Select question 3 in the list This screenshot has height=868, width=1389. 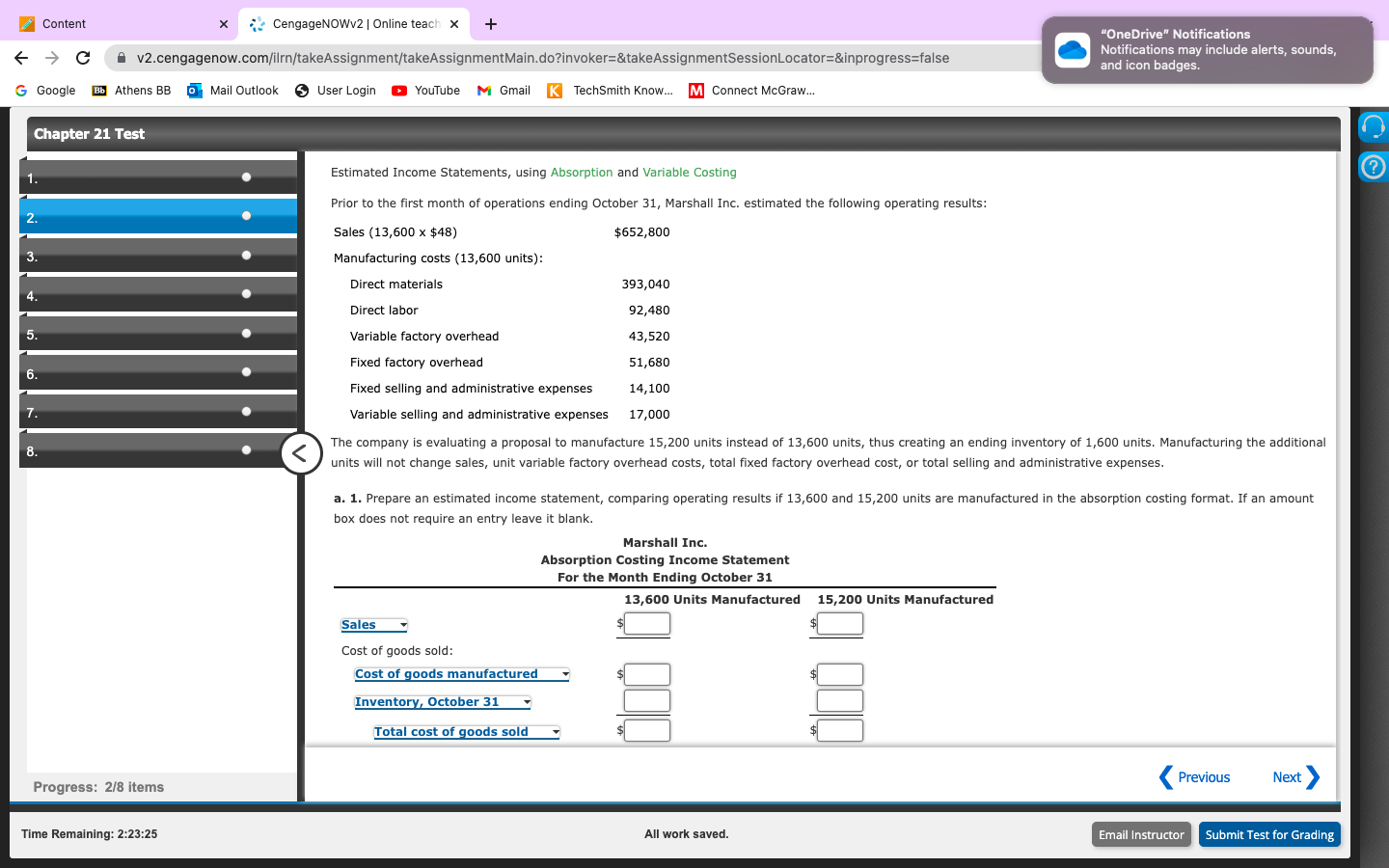click(x=158, y=256)
